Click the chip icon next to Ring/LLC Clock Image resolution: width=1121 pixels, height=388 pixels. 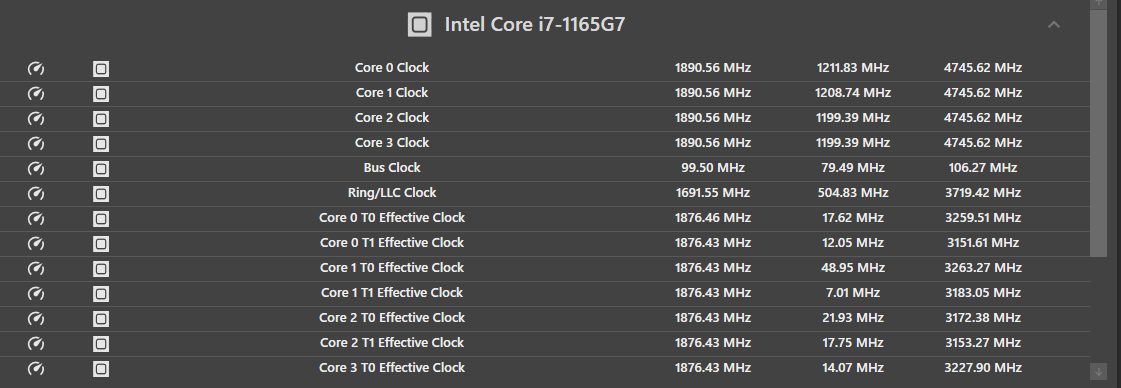tap(101, 194)
